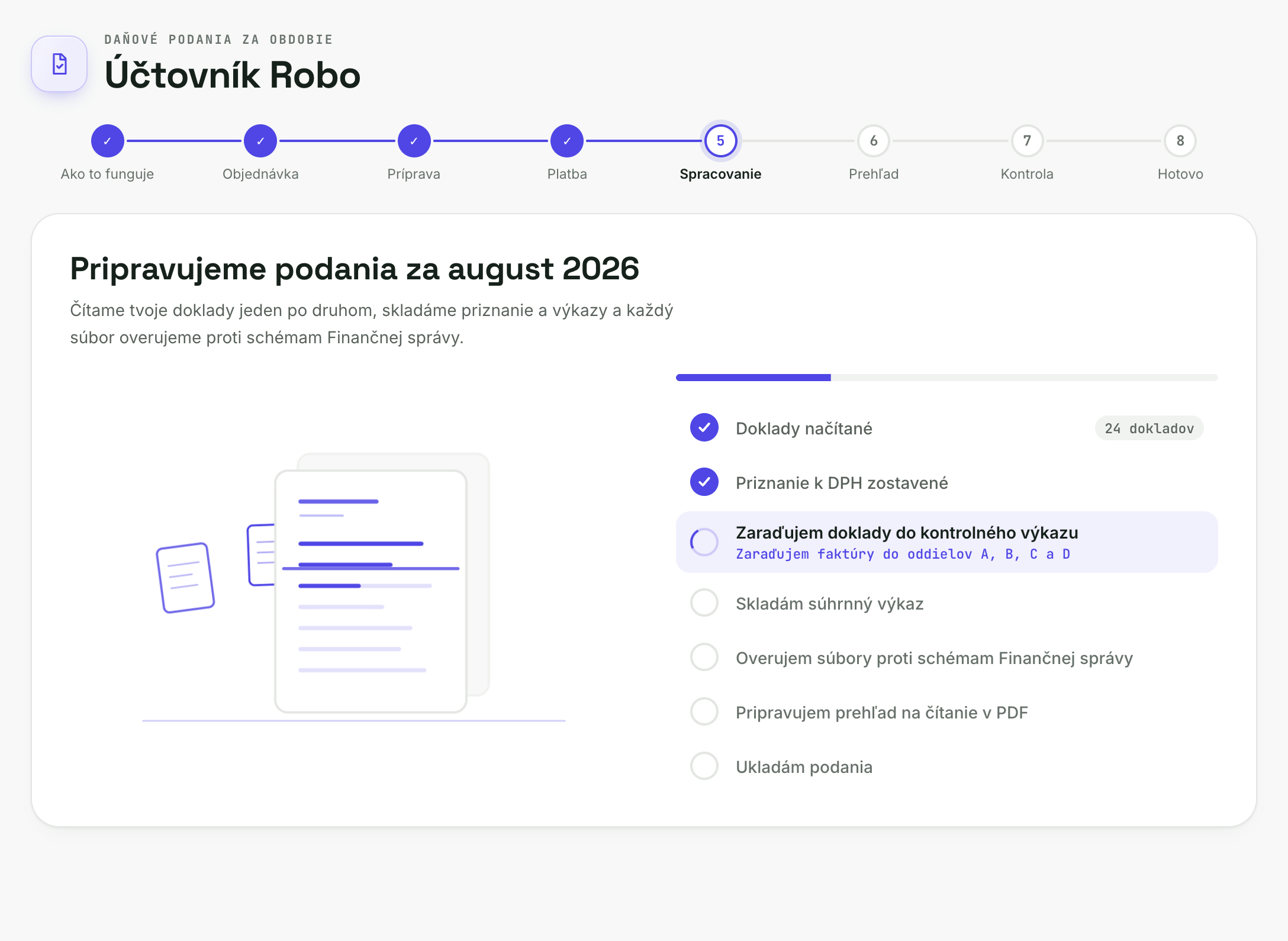
Task: Return to the Platba step
Action: 567,141
